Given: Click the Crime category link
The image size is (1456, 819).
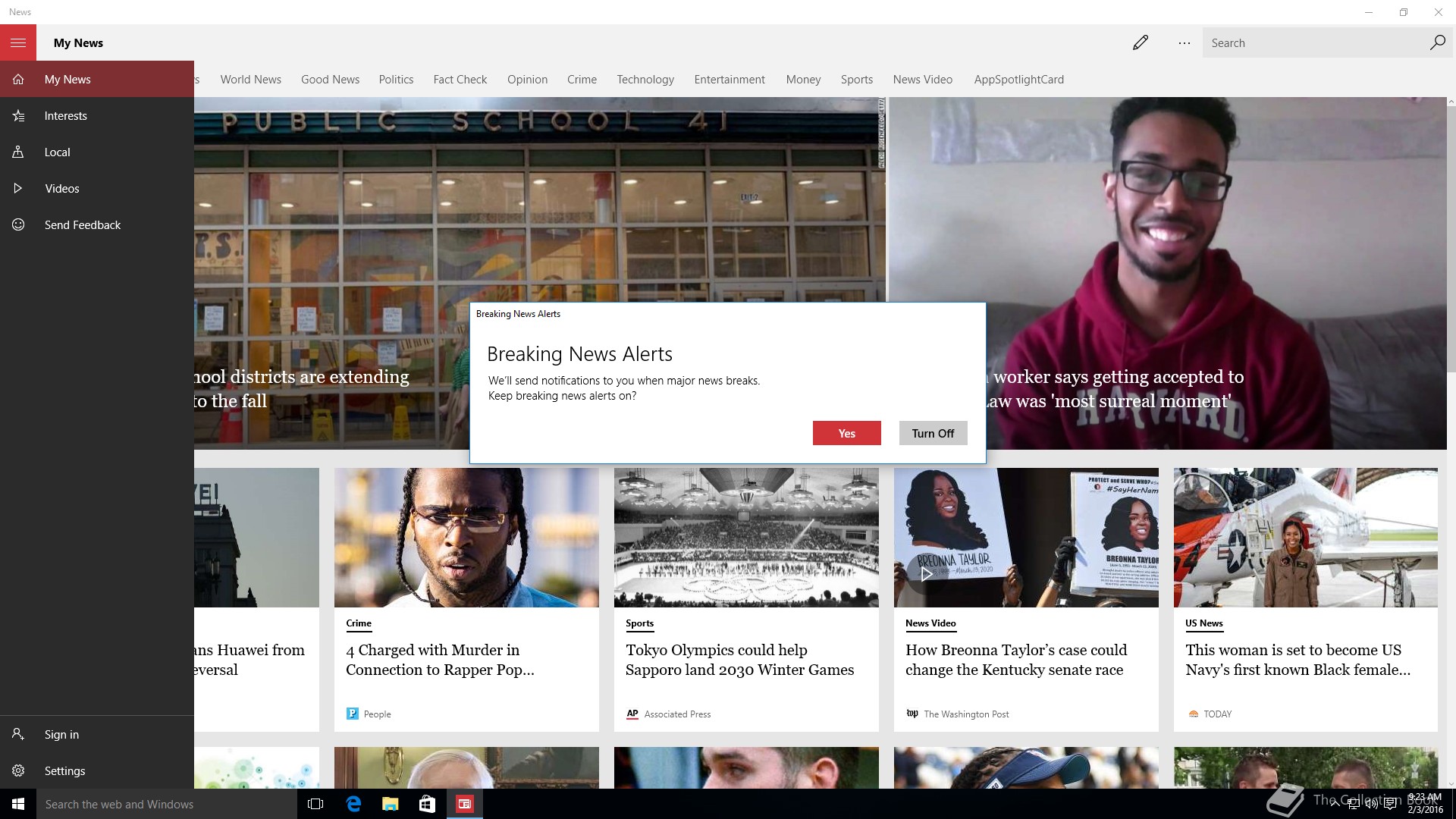Looking at the screenshot, I should pos(359,623).
